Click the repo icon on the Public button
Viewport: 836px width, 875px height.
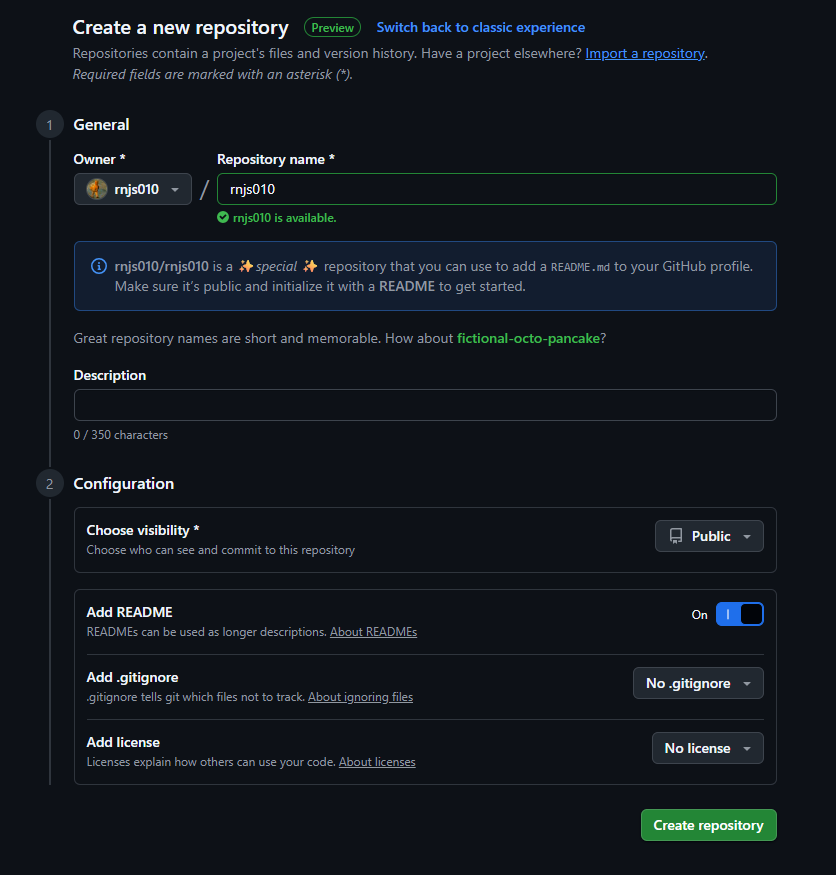pyautogui.click(x=676, y=536)
